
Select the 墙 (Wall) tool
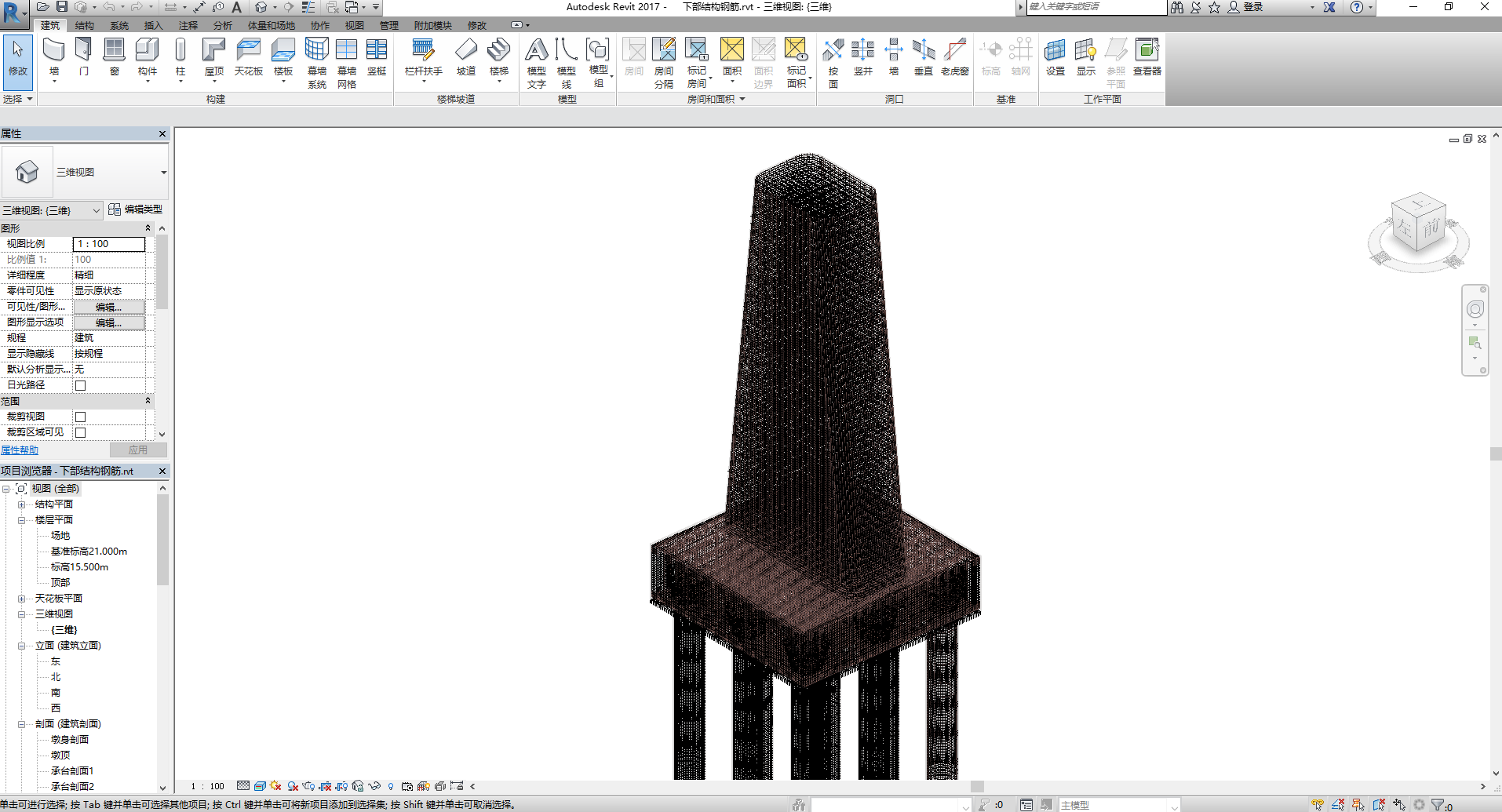53,55
